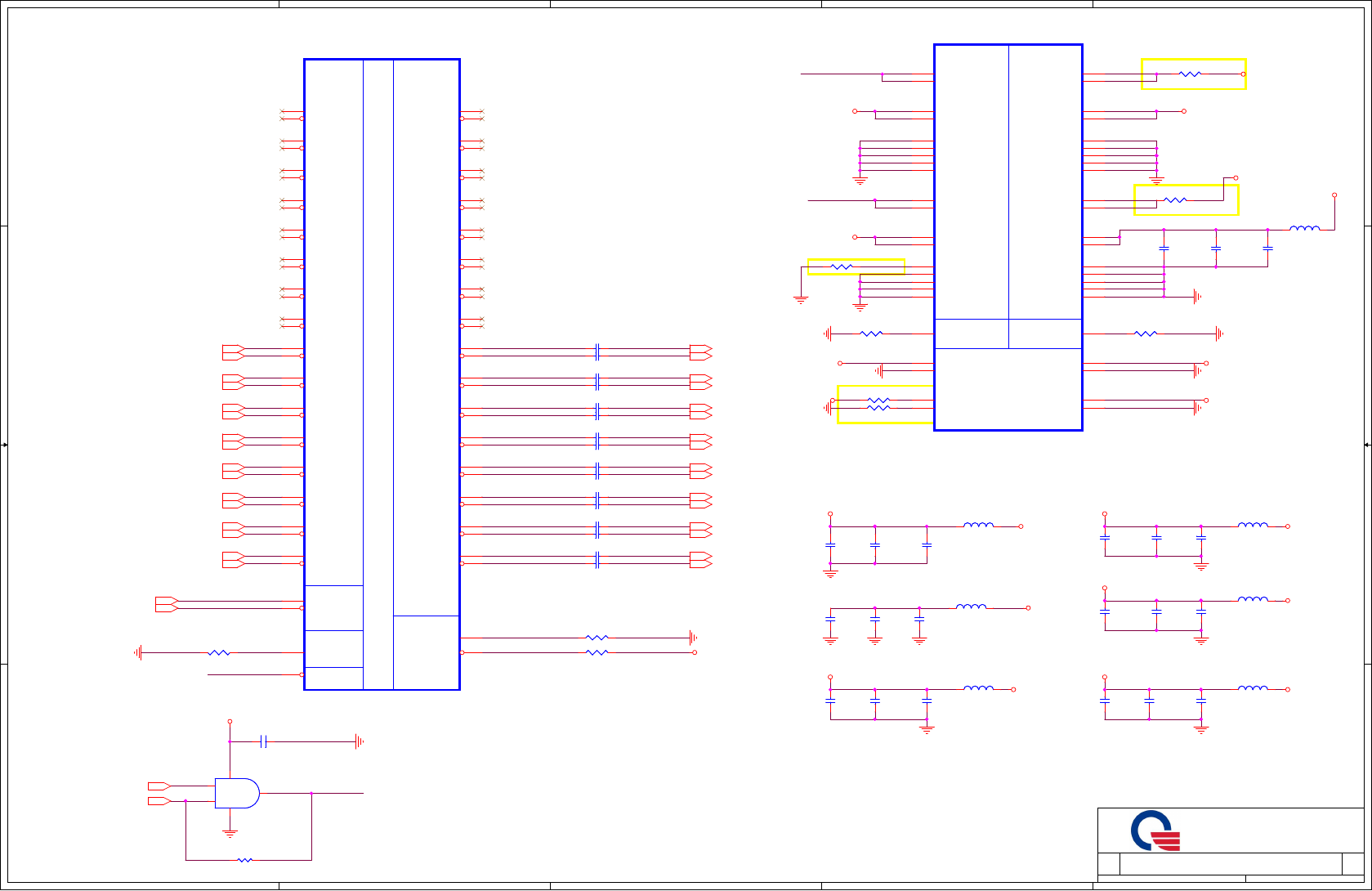
Task: Click the company logo in the title block
Action: pyautogui.click(x=1155, y=831)
